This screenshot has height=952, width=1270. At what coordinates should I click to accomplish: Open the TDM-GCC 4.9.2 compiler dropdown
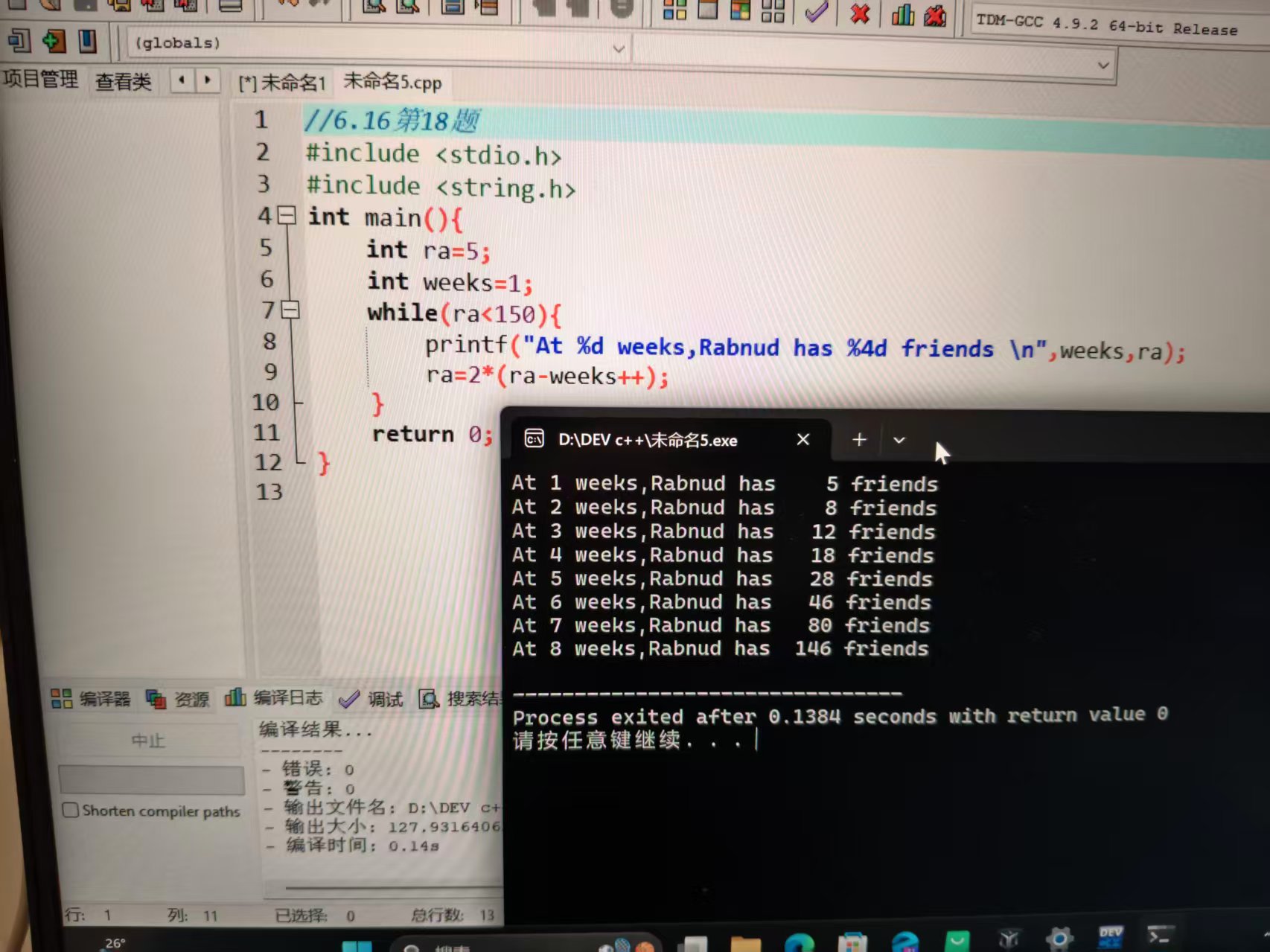click(x=1103, y=66)
